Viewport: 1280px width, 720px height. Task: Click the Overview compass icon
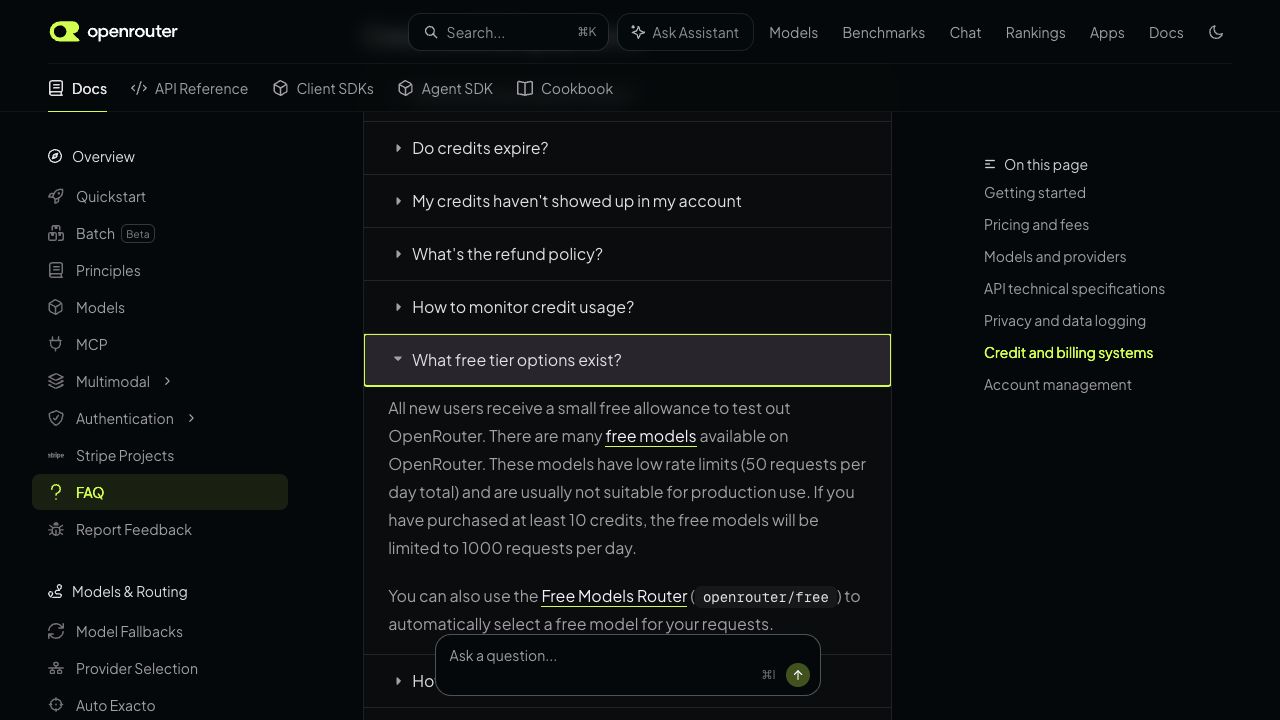pyautogui.click(x=55, y=156)
